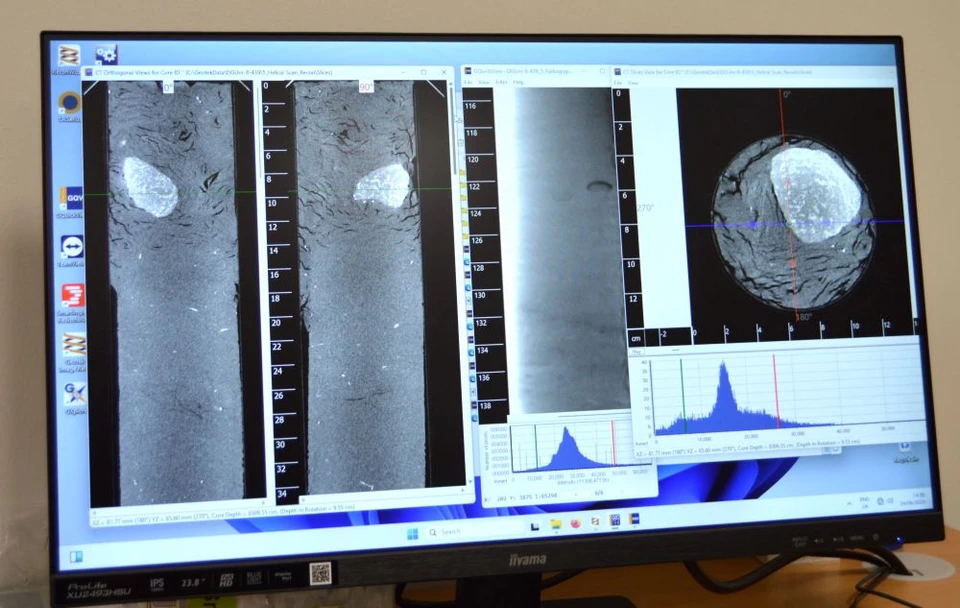Open File menu in GQuickView window
Viewport: 960px width, 608px height.
tap(468, 82)
